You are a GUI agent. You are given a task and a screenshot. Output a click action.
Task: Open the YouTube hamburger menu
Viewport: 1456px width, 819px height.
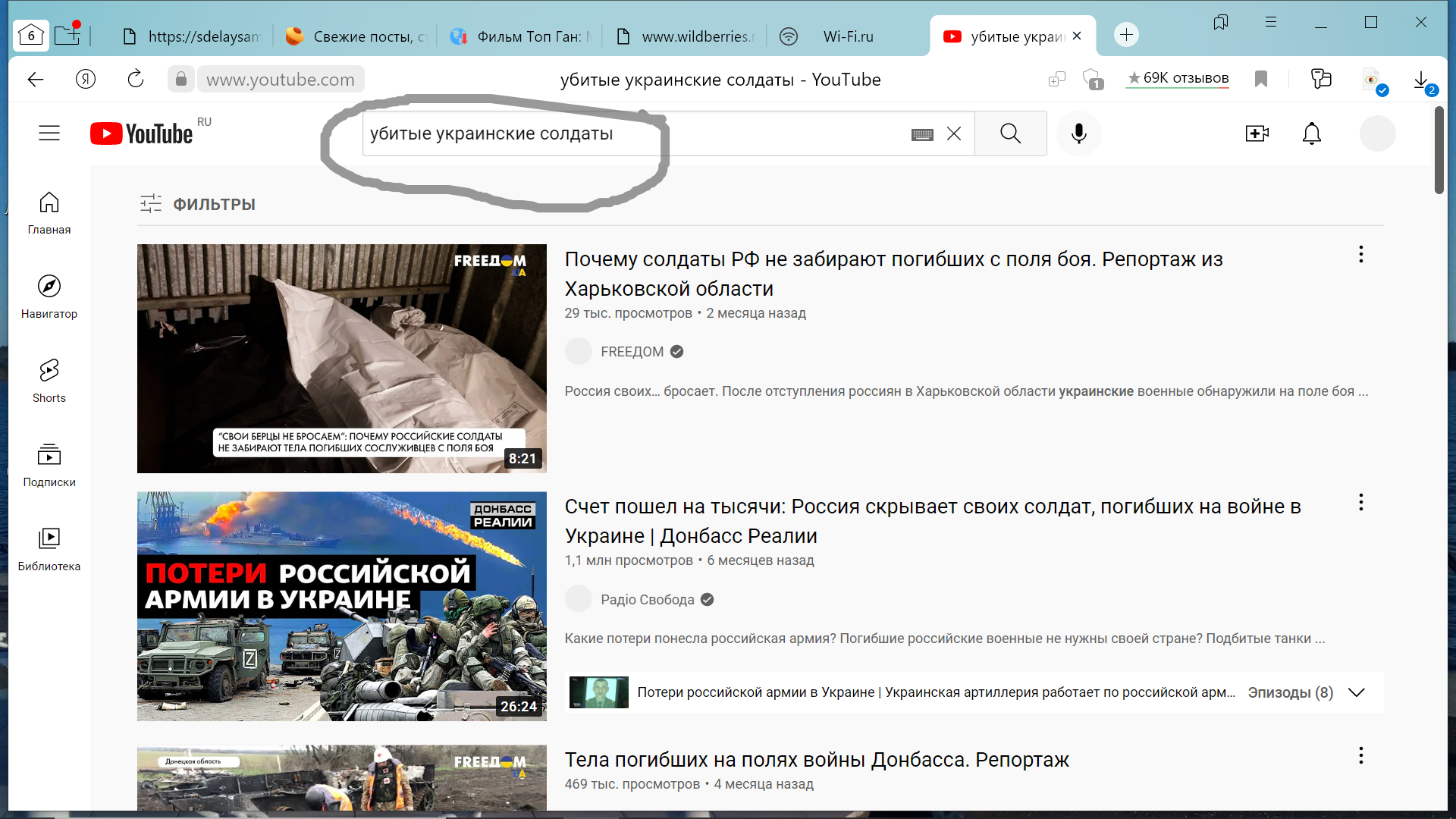[48, 133]
